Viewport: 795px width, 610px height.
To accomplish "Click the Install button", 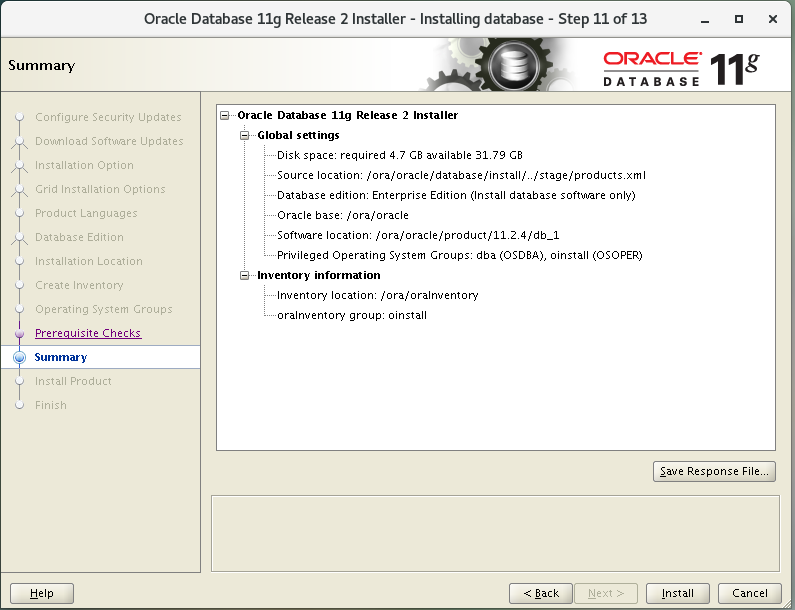I will point(677,593).
